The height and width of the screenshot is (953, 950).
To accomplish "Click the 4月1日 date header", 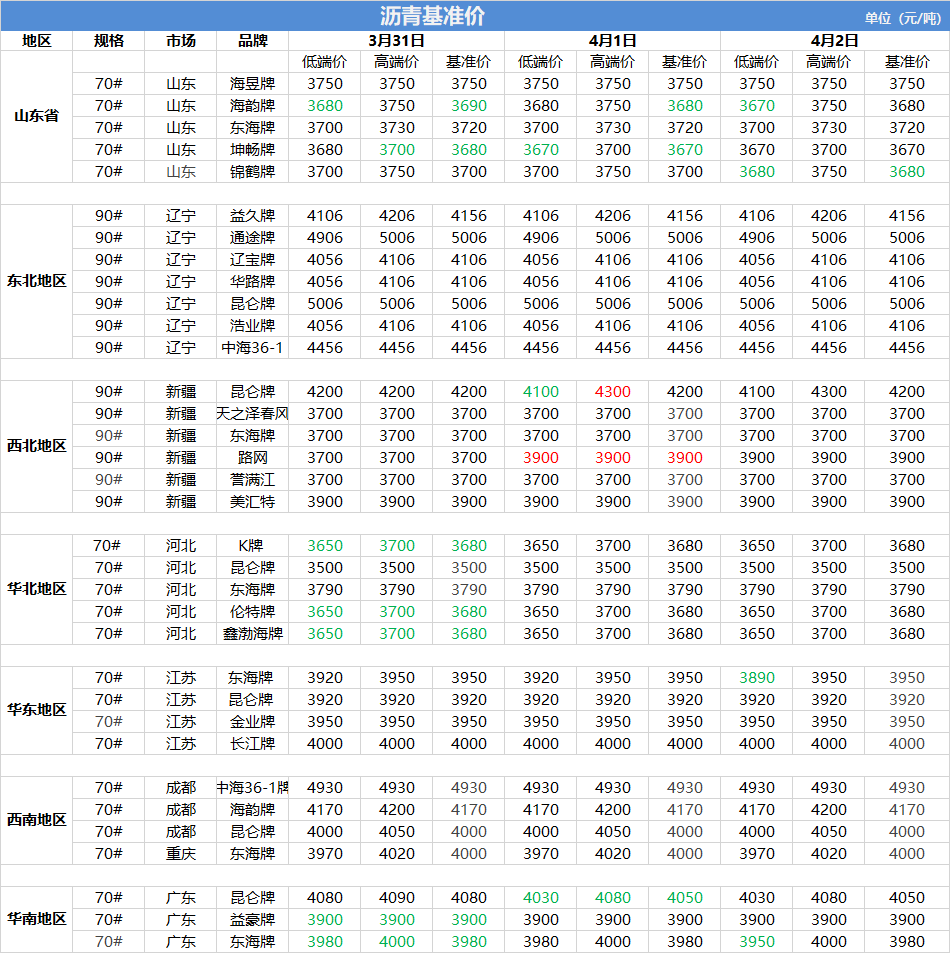I will pos(612,40).
